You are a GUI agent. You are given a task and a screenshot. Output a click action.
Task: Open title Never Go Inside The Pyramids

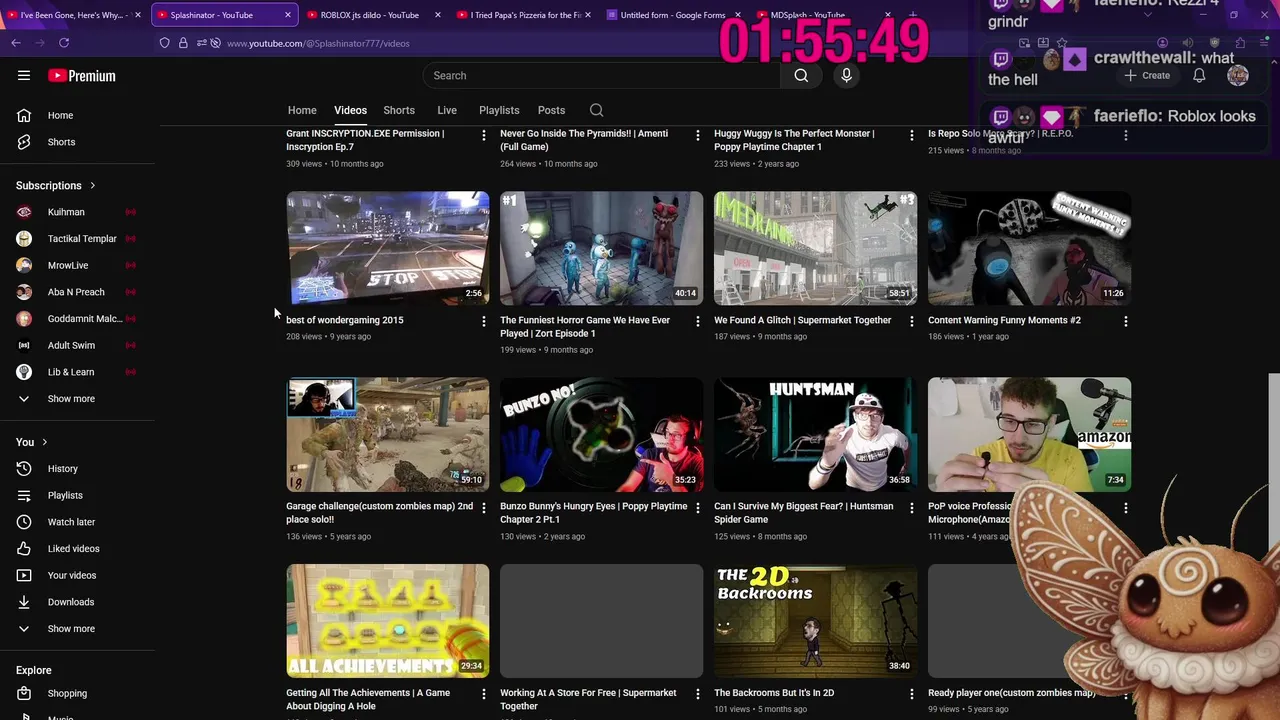click(x=584, y=140)
